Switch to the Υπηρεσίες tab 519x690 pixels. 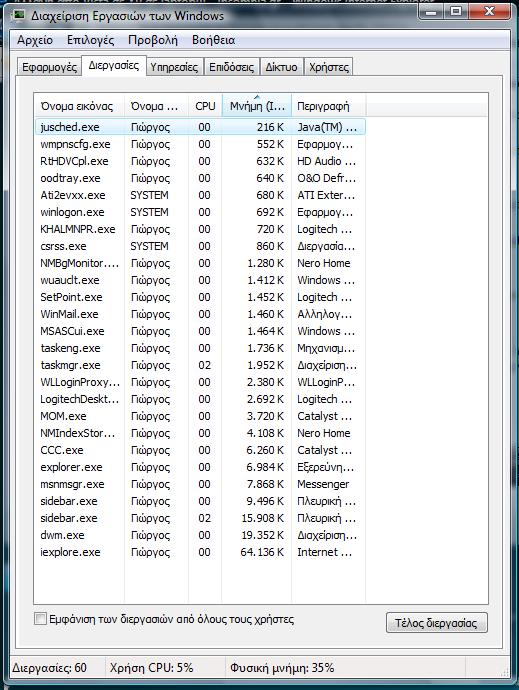174,67
